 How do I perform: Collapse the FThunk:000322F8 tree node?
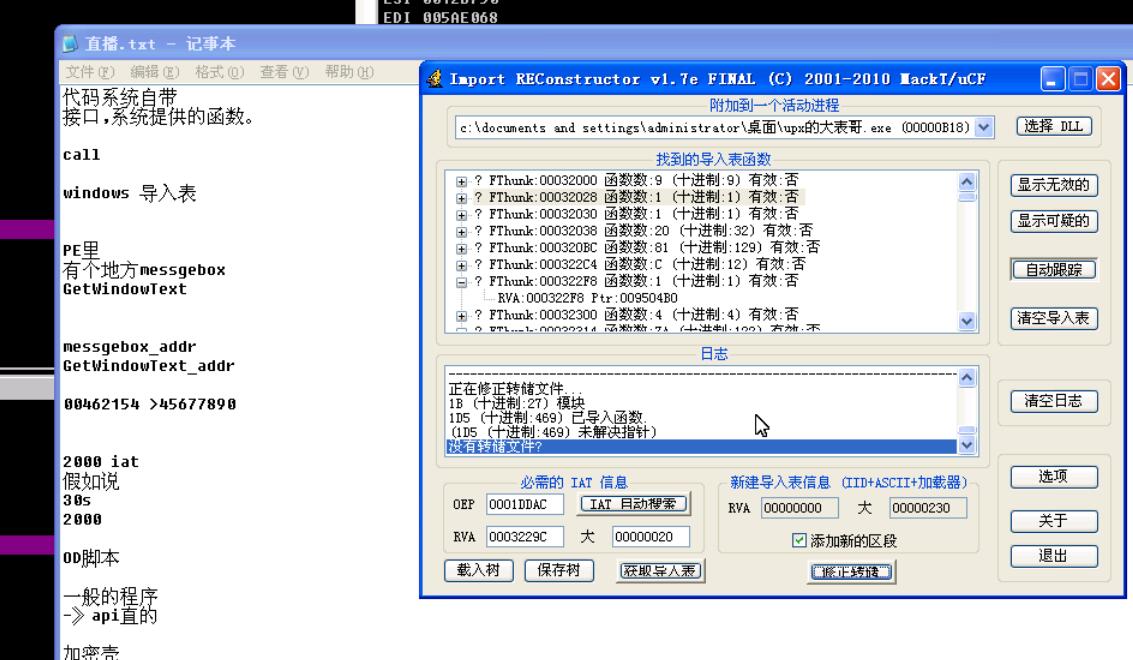pos(461,282)
